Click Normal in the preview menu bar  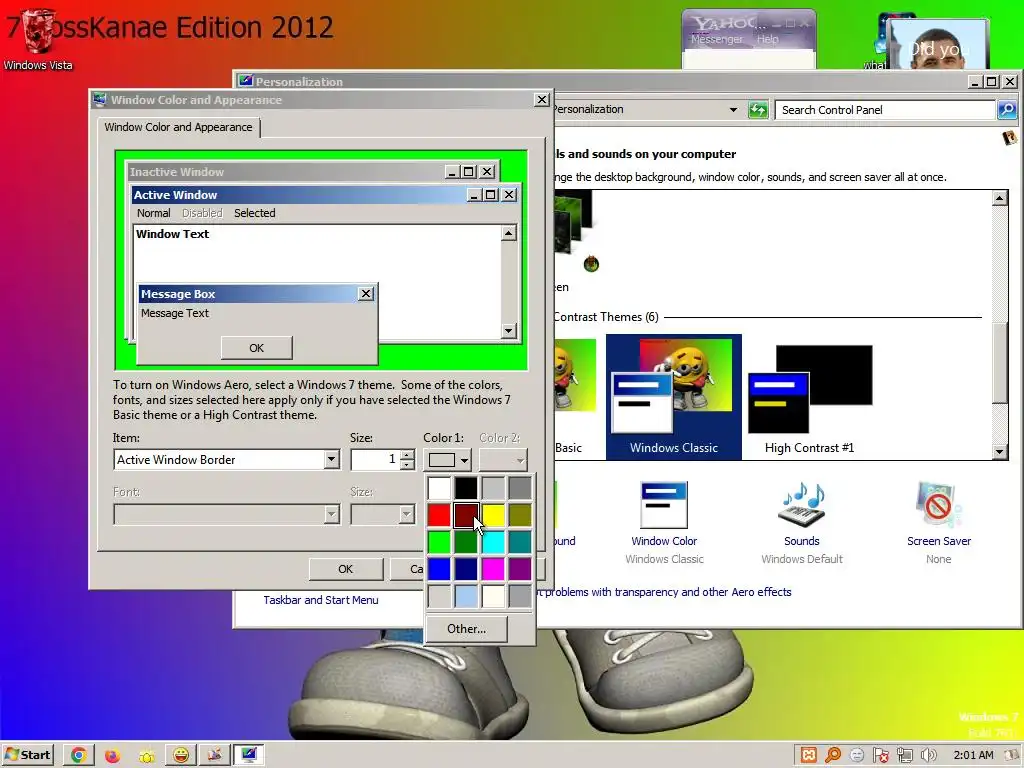click(x=153, y=213)
